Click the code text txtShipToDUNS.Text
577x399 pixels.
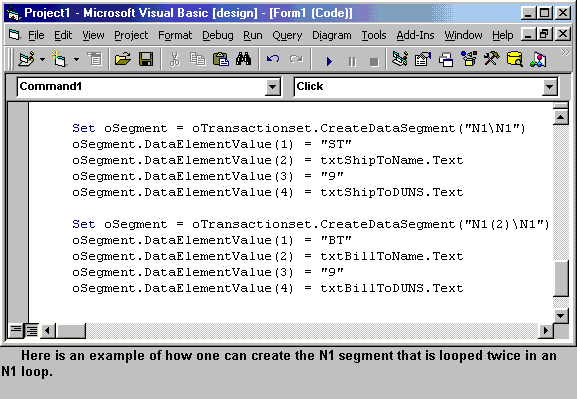[x=392, y=192]
